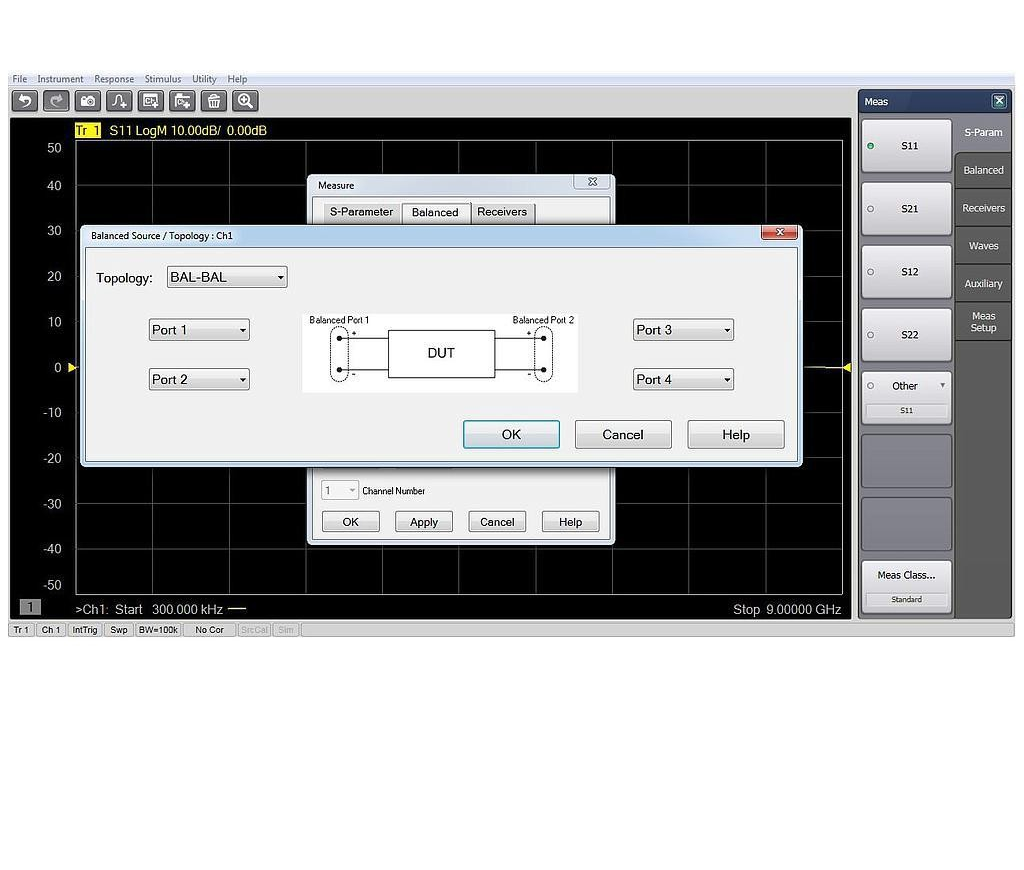Capture a screenshot with the camera icon
Image resolution: width=1024 pixels, height=870 pixels.
(x=88, y=100)
